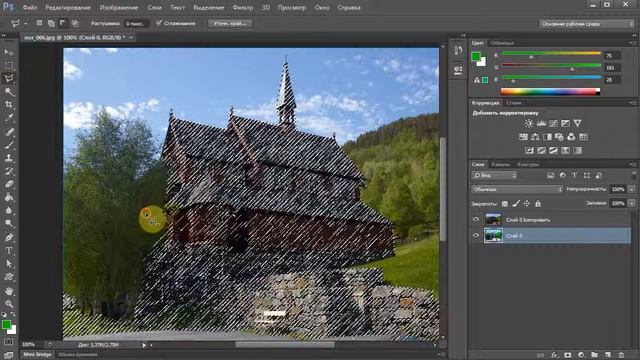
Task: Enable Intersect with selection mode
Action: pyautogui.click(x=75, y=23)
